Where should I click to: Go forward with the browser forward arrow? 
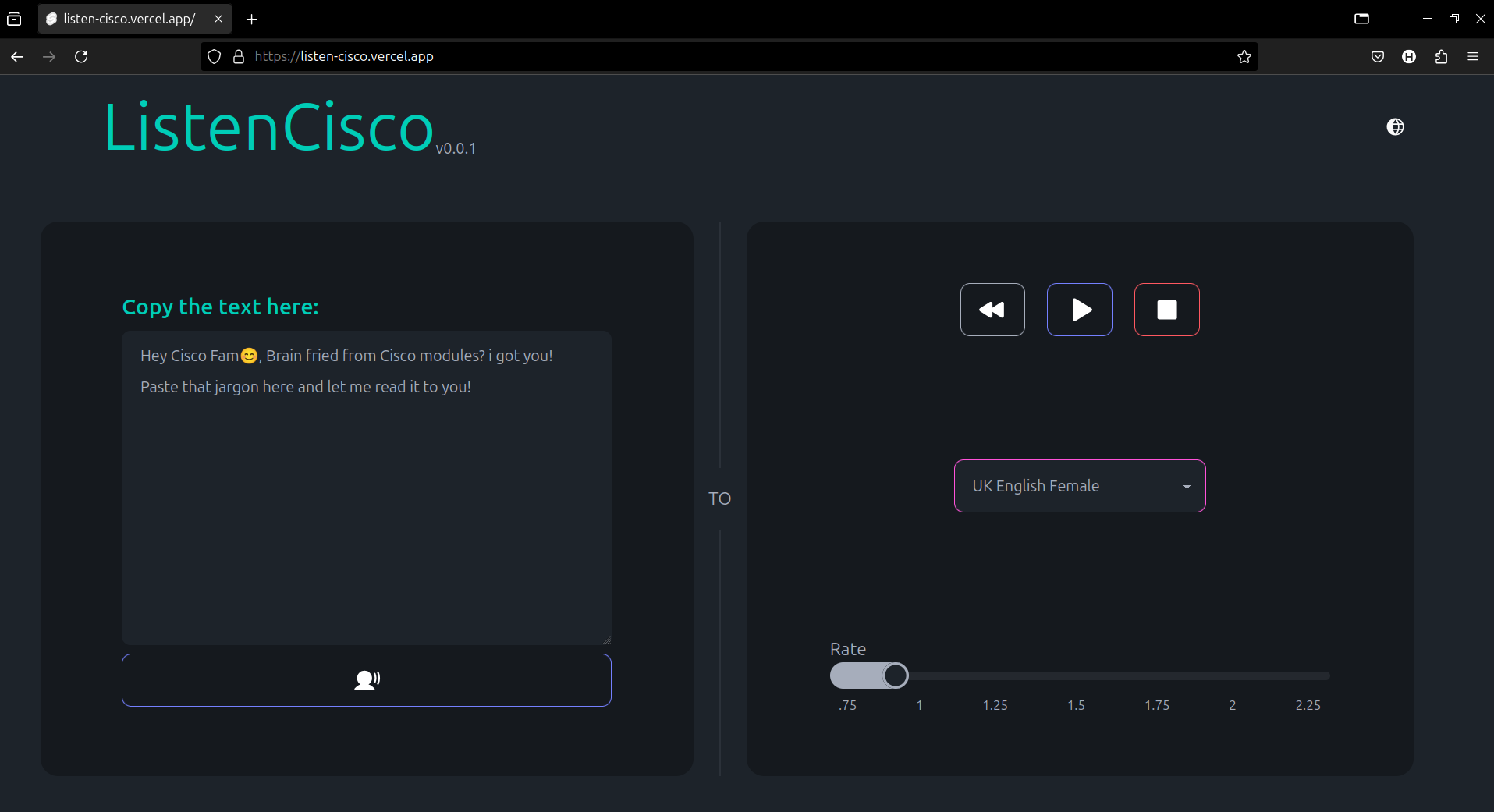(x=49, y=56)
